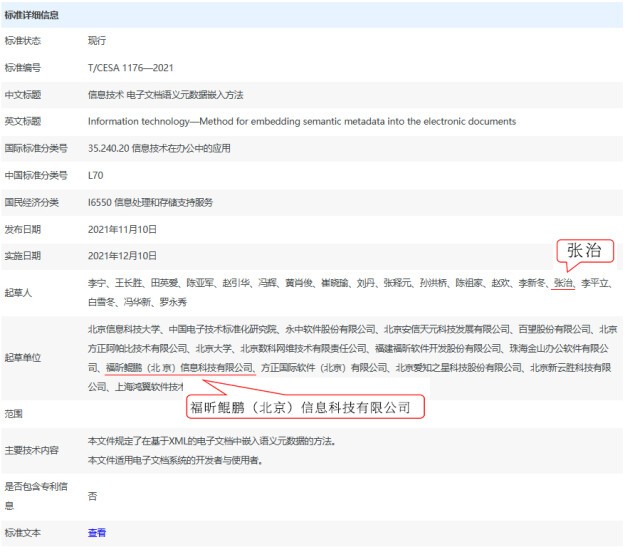Click the 范围 row label

tap(13, 413)
